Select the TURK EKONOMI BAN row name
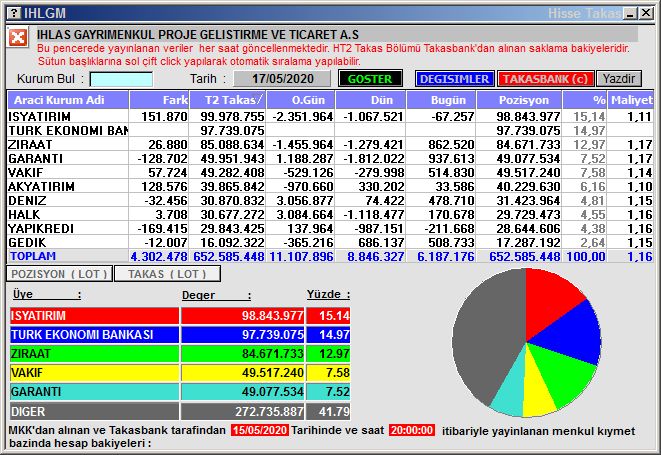The height and width of the screenshot is (455, 661). pyautogui.click(x=68, y=130)
